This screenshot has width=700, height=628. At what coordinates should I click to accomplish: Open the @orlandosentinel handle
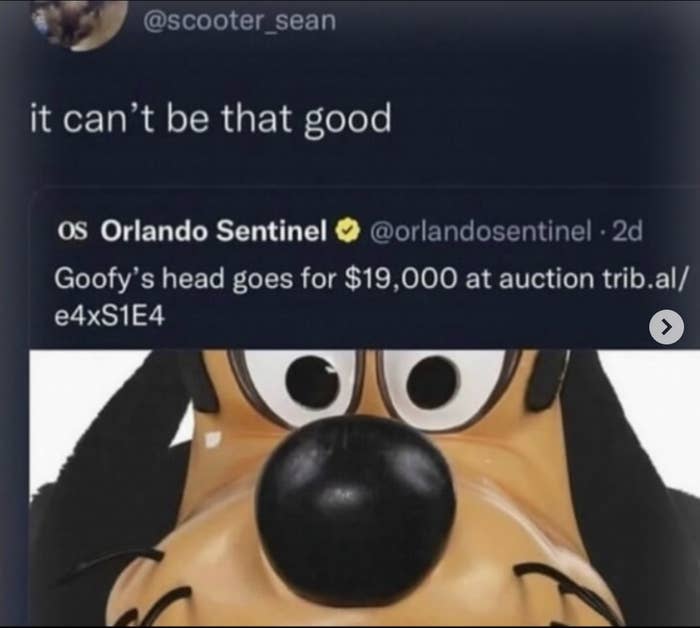[479, 231]
